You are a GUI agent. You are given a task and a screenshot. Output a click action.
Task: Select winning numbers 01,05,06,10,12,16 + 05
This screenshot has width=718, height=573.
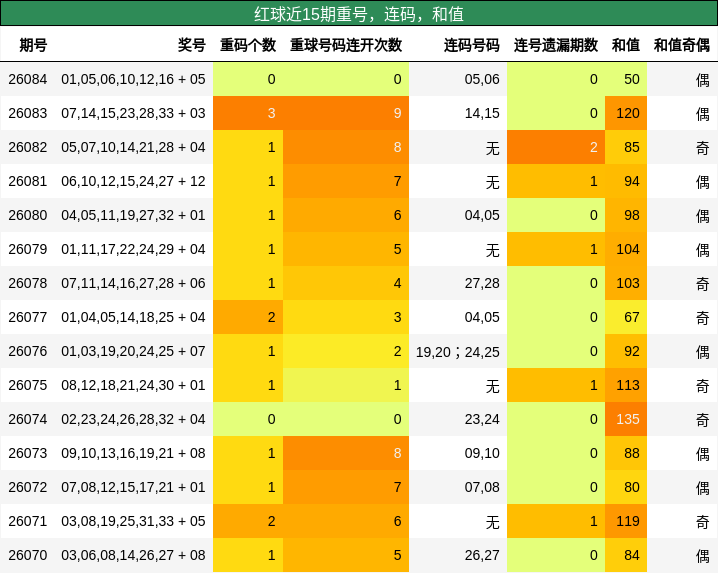point(133,79)
